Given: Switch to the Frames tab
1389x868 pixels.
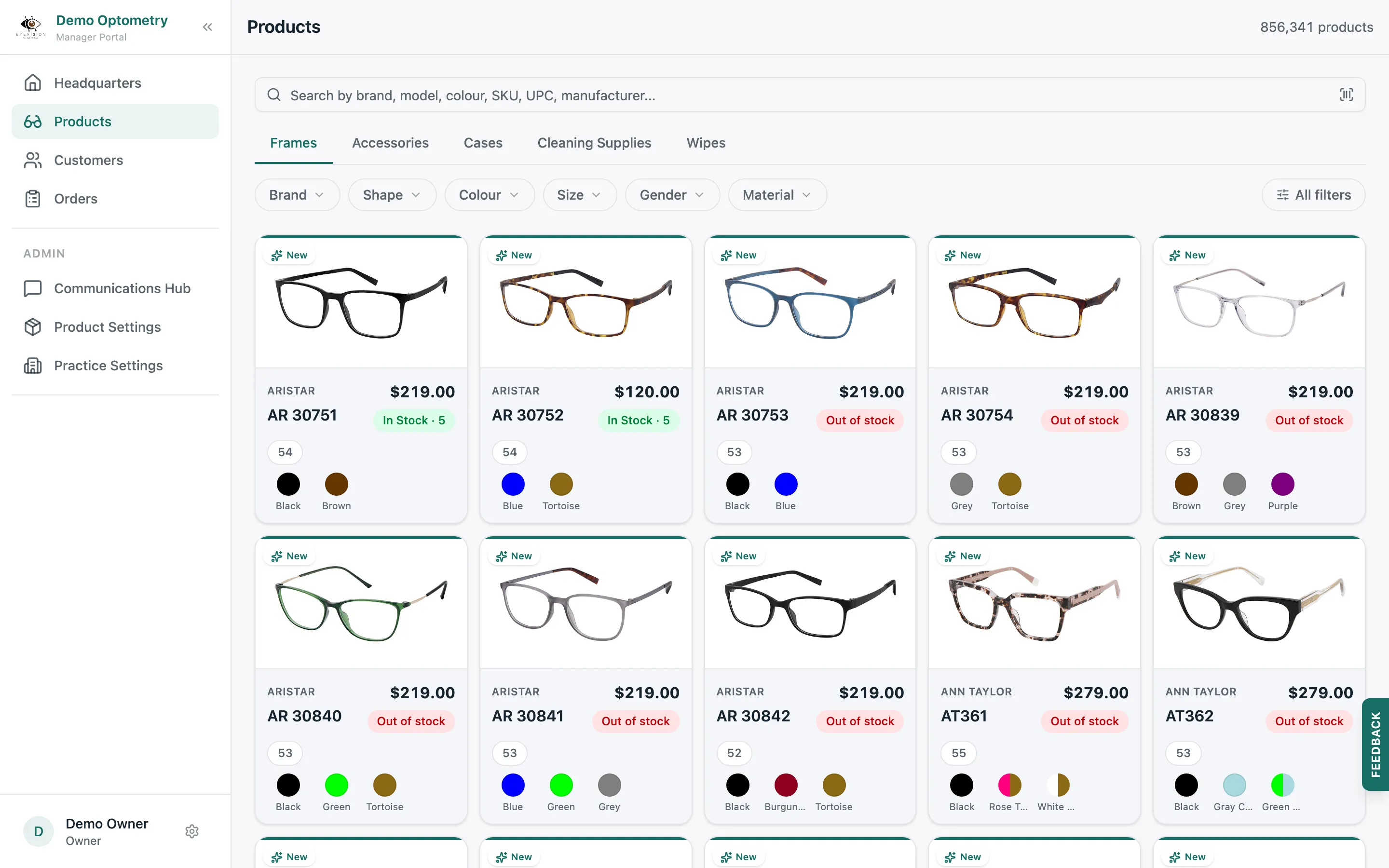Looking at the screenshot, I should (x=293, y=143).
